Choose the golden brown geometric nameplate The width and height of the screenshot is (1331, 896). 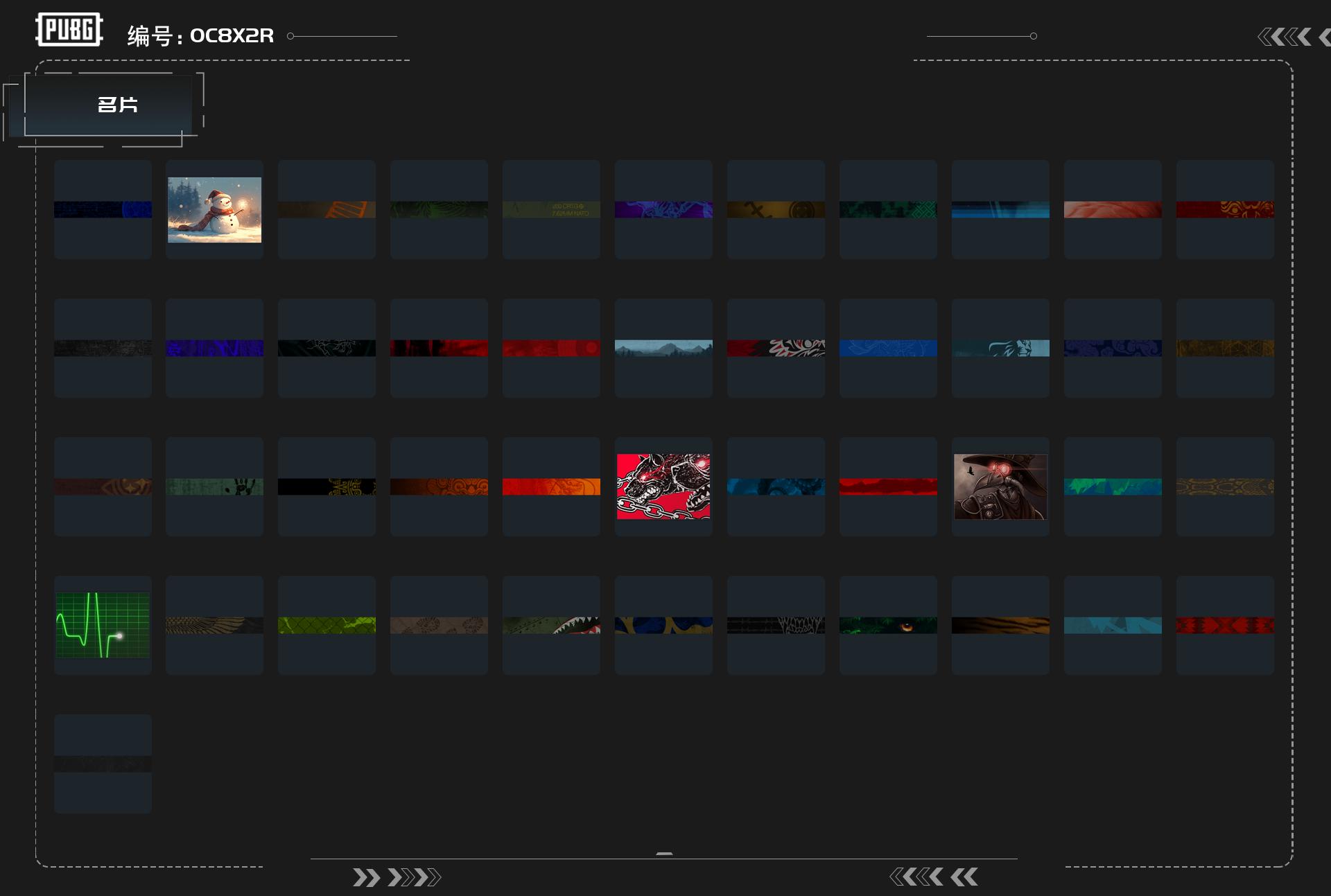1225,348
